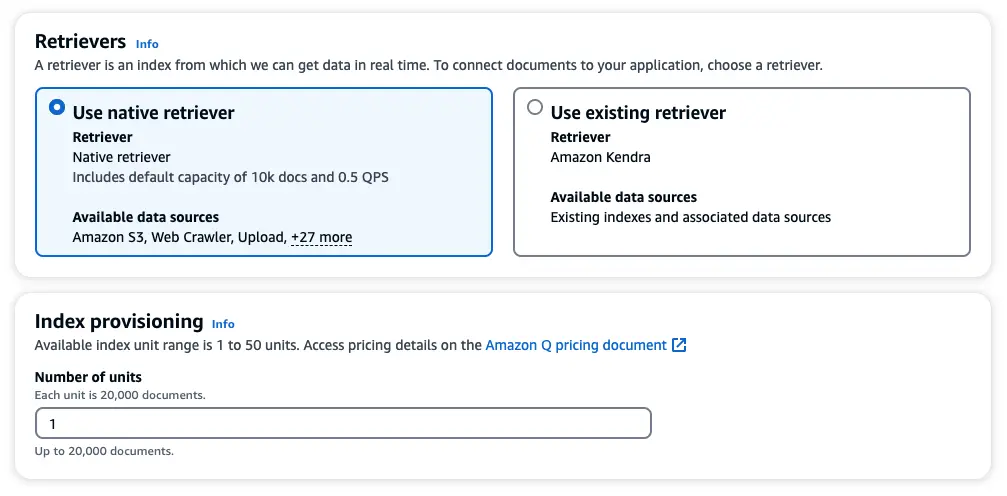Click Existing indexes and associated data sources text
The width and height of the screenshot is (1007, 496).
[x=690, y=217]
